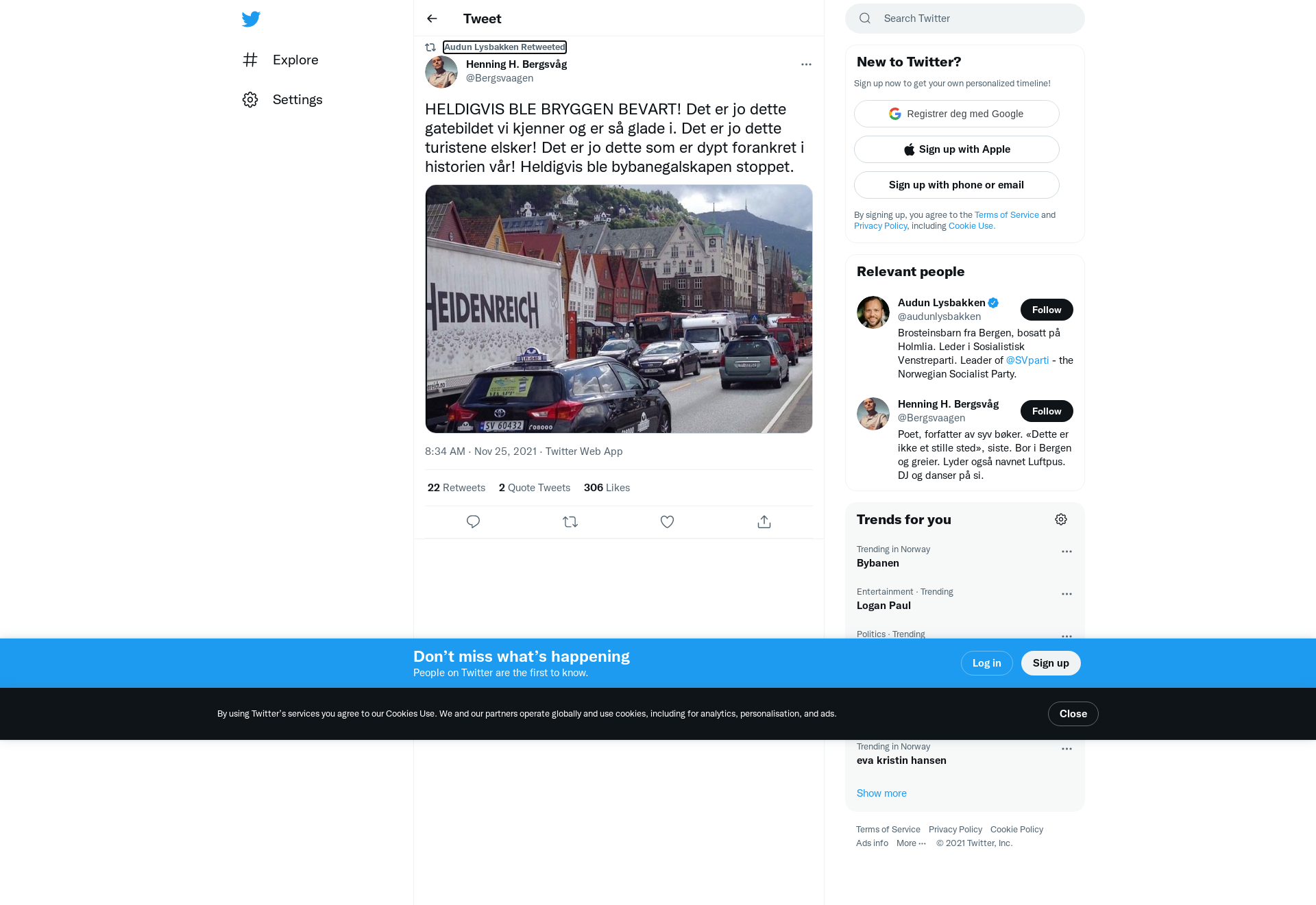Go back using the arrow icon
This screenshot has width=1316, height=905.
click(x=432, y=18)
